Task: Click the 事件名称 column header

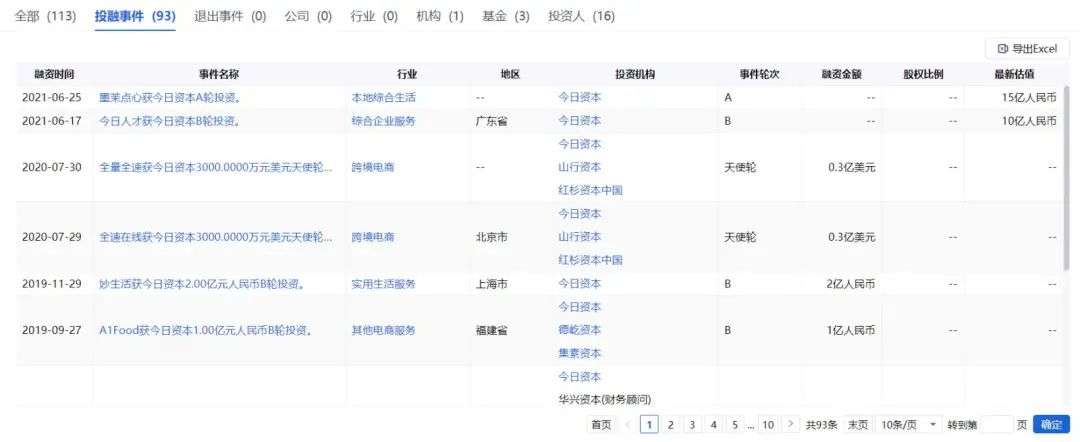Action: (219, 74)
